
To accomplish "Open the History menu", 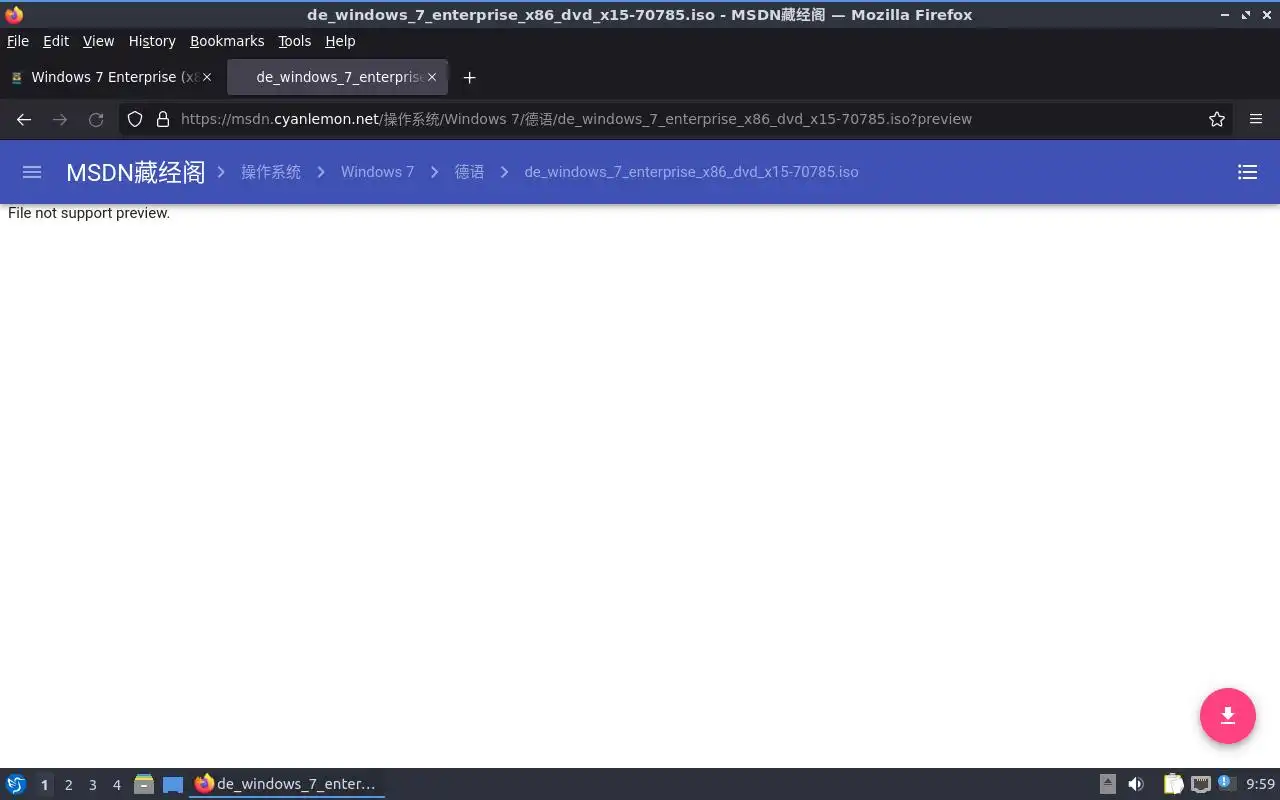I will tap(152, 41).
